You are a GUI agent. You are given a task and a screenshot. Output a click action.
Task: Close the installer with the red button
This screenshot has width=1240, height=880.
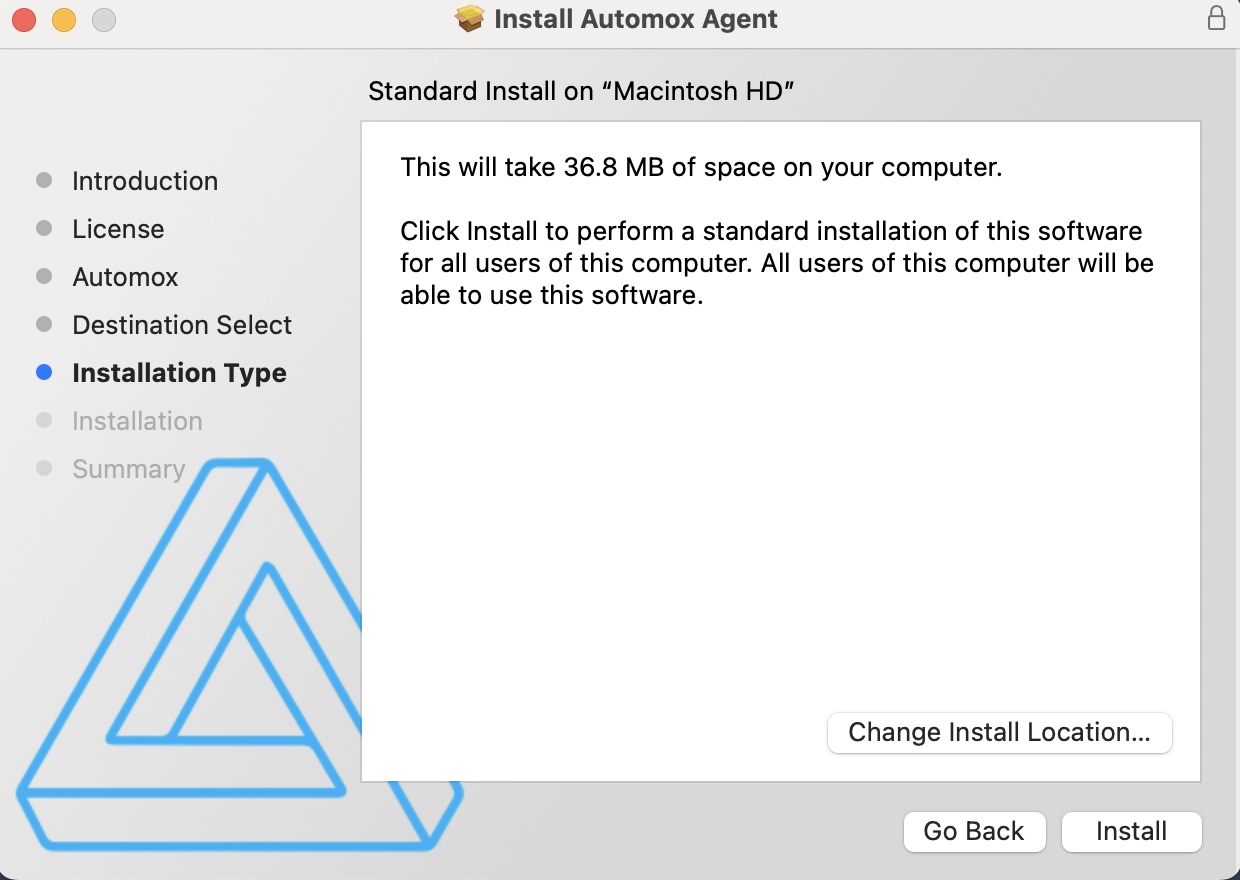pyautogui.click(x=24, y=19)
